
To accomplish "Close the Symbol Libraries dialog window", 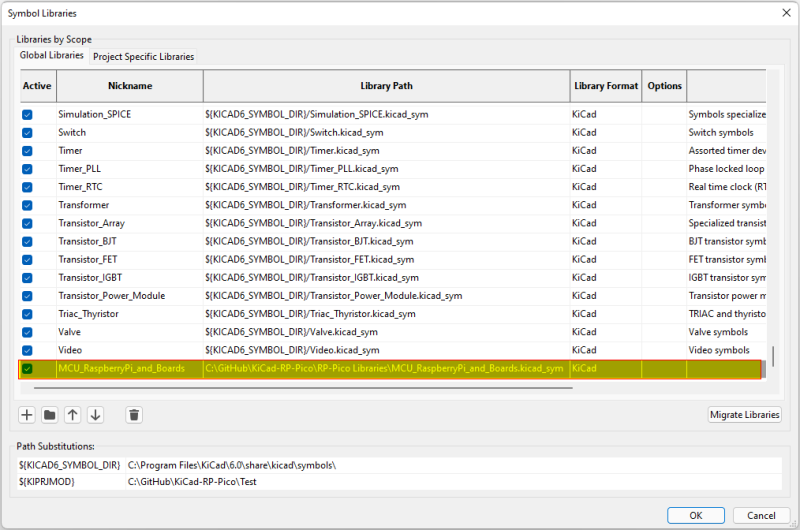I will pos(784,13).
